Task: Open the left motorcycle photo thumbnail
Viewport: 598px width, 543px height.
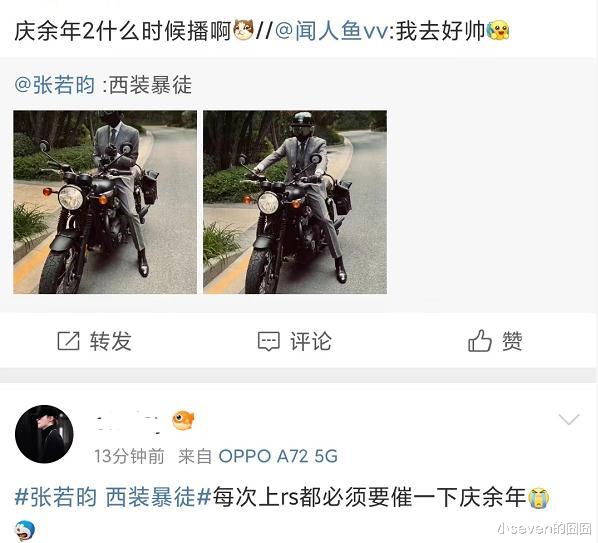Action: [x=105, y=202]
